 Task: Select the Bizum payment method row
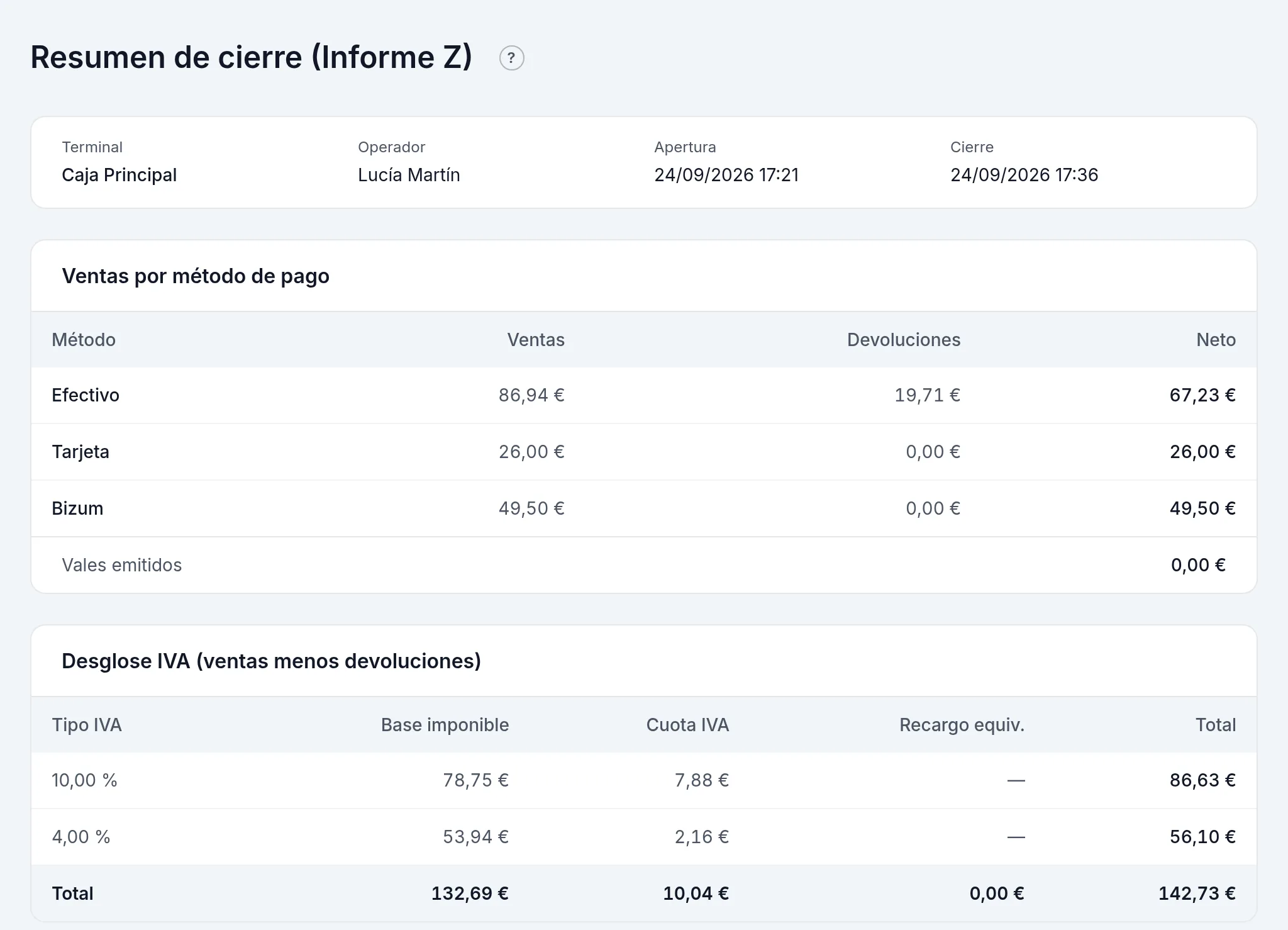click(x=644, y=508)
